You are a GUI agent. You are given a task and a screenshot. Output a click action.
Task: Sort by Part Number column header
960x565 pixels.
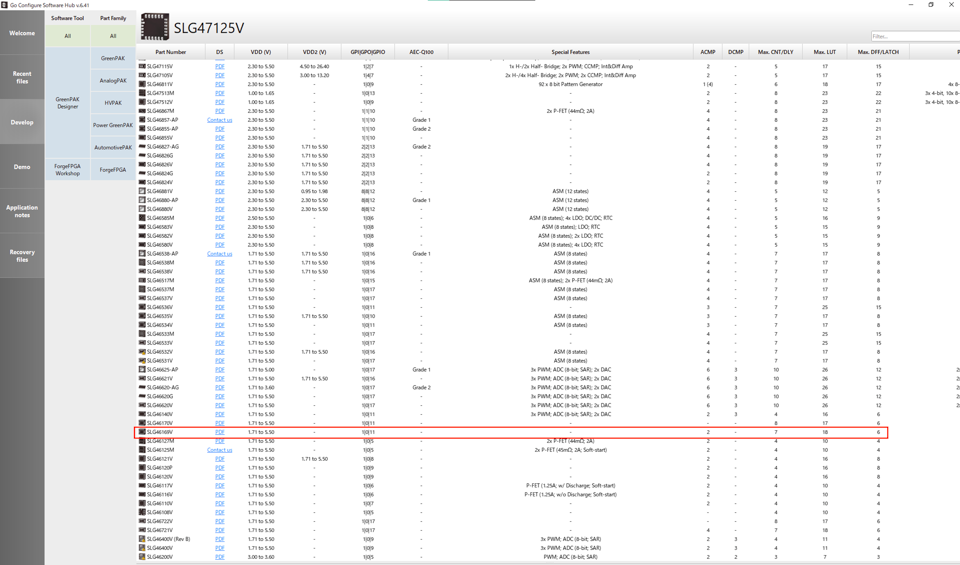(x=171, y=52)
